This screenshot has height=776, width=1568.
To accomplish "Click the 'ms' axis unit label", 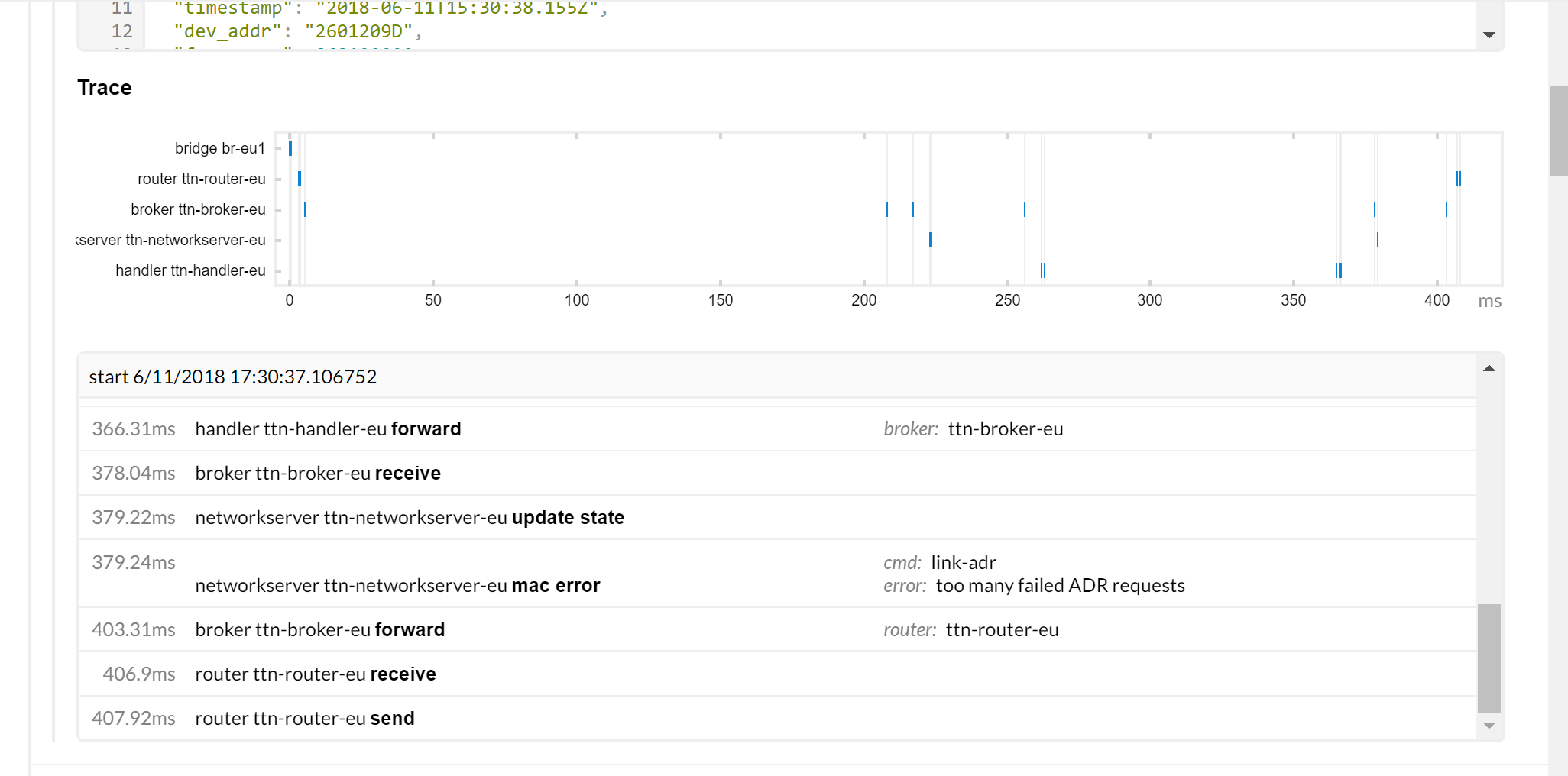I will click(x=1489, y=301).
